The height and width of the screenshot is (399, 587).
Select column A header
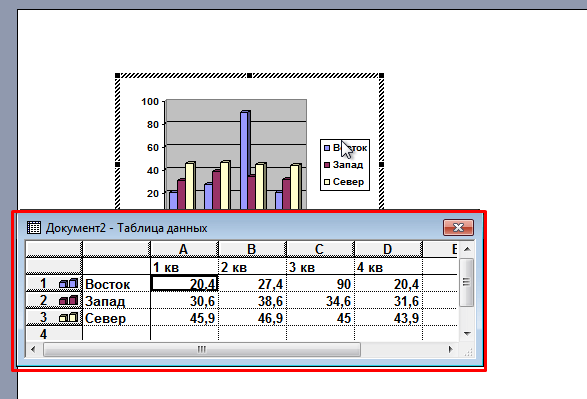point(184,249)
